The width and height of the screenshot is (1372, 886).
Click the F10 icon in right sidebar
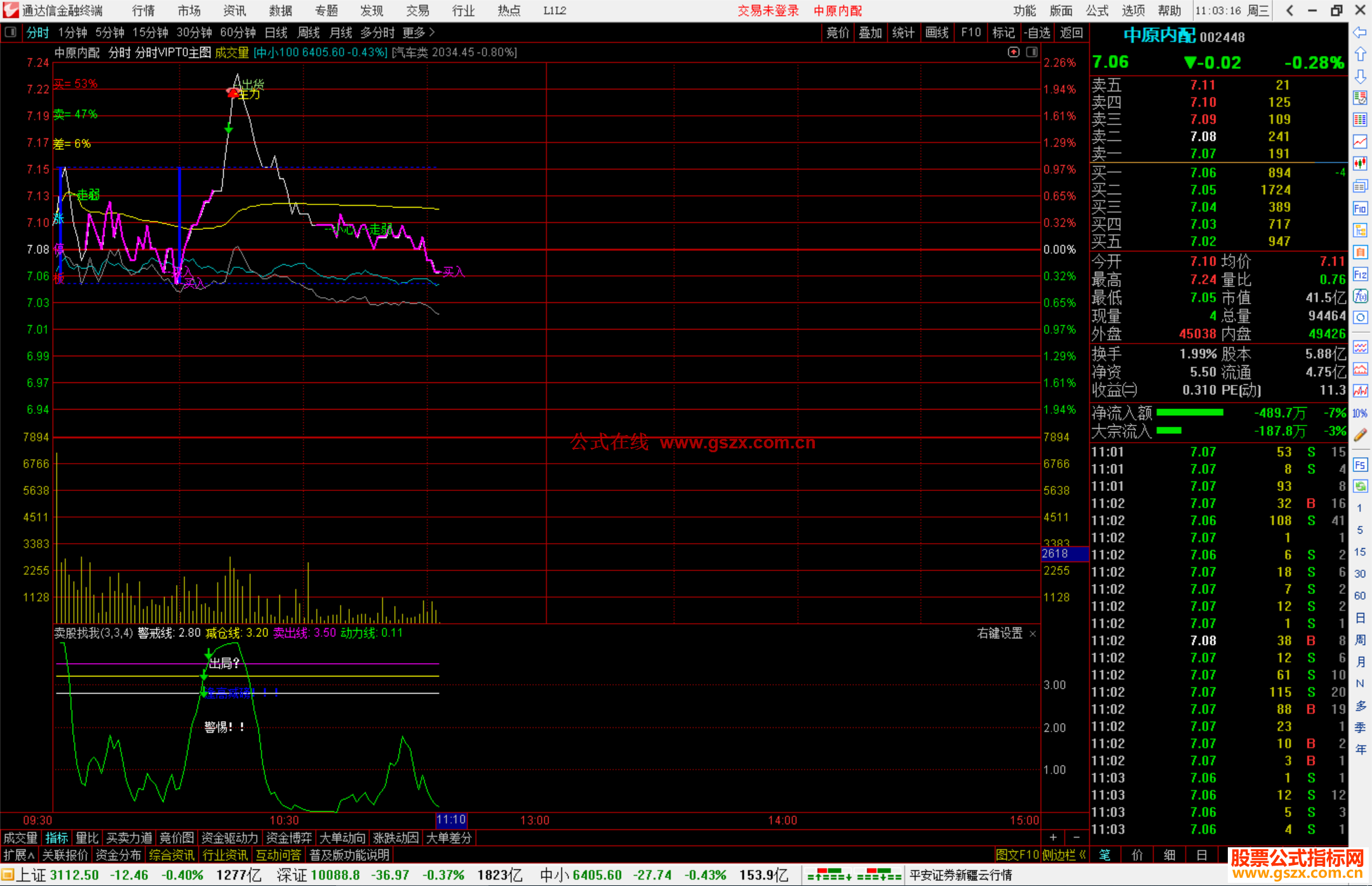coord(1360,208)
